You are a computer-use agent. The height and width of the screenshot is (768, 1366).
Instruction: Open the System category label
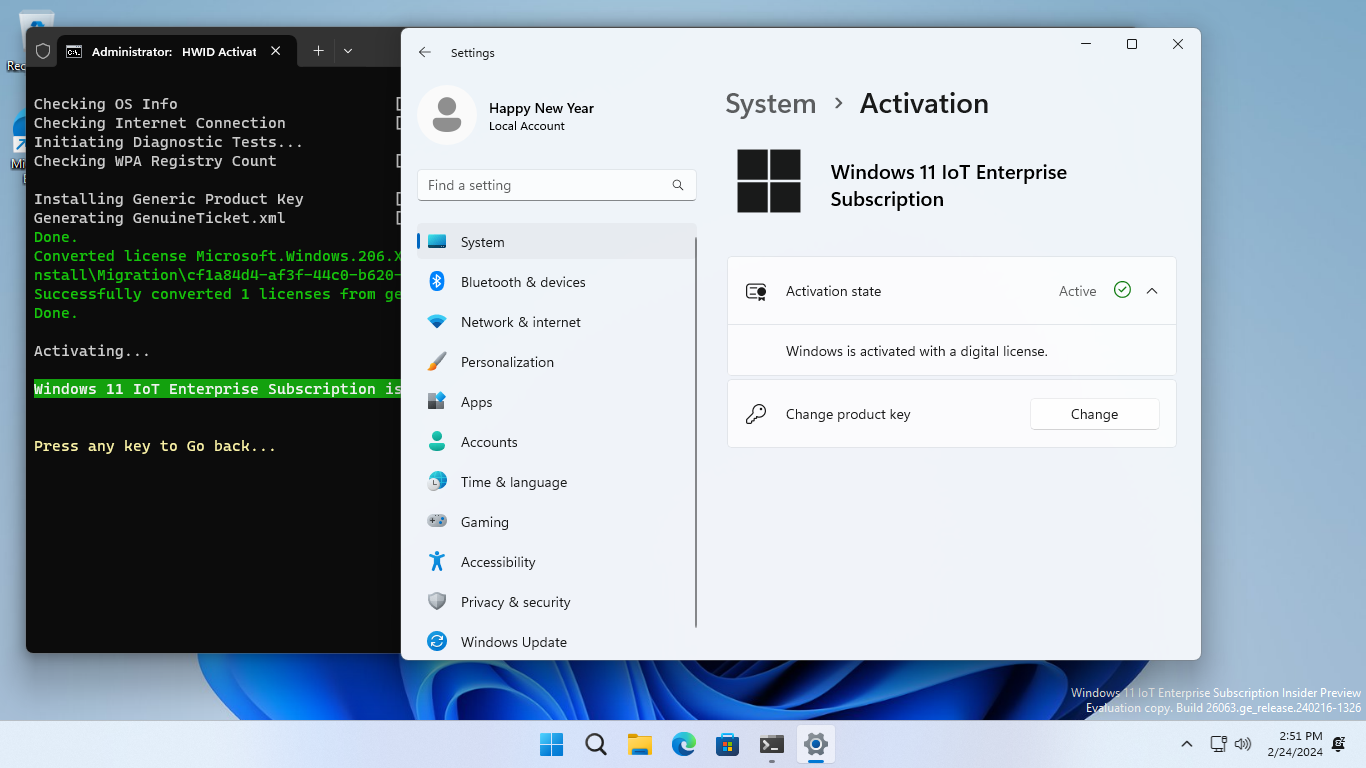482,242
